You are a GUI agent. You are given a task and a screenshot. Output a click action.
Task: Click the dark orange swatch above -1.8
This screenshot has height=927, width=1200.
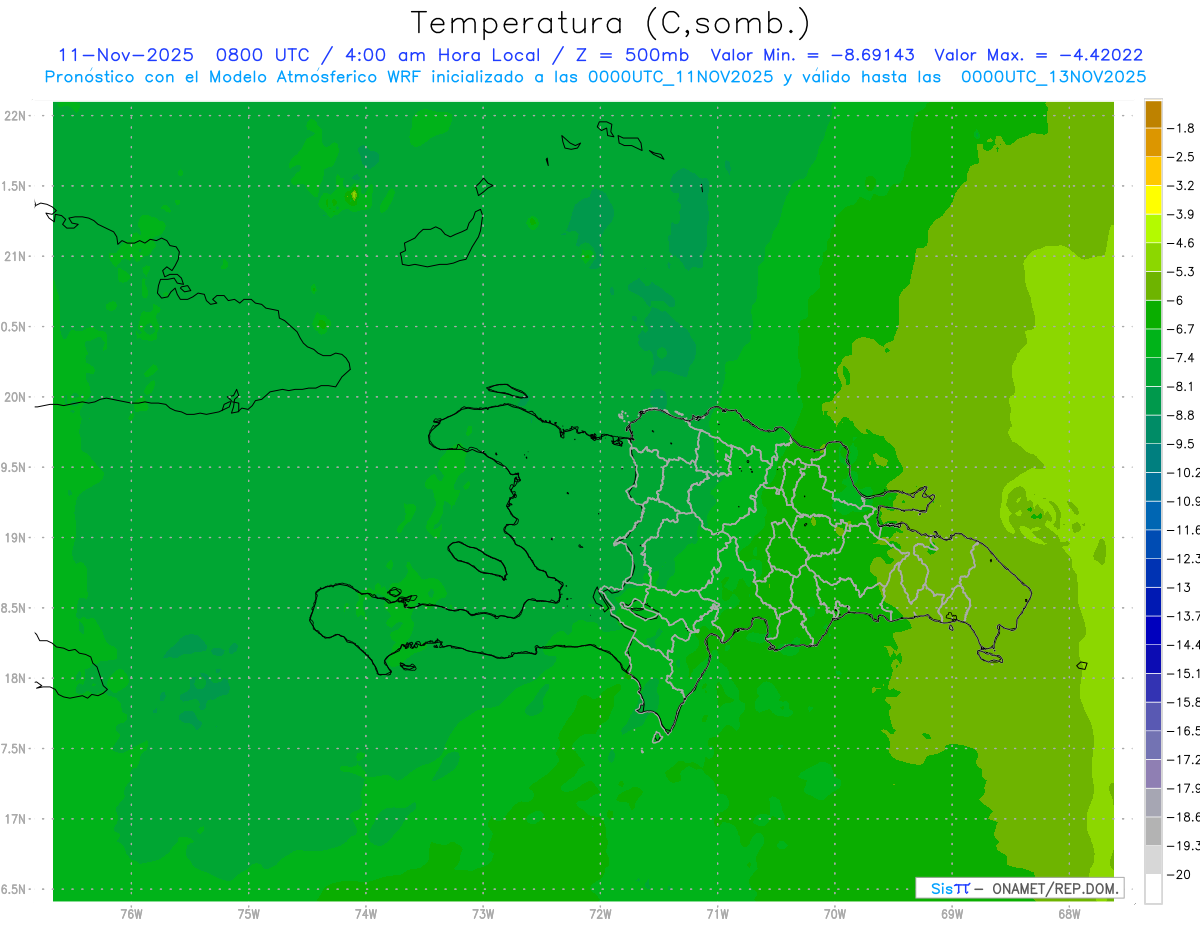1153,114
